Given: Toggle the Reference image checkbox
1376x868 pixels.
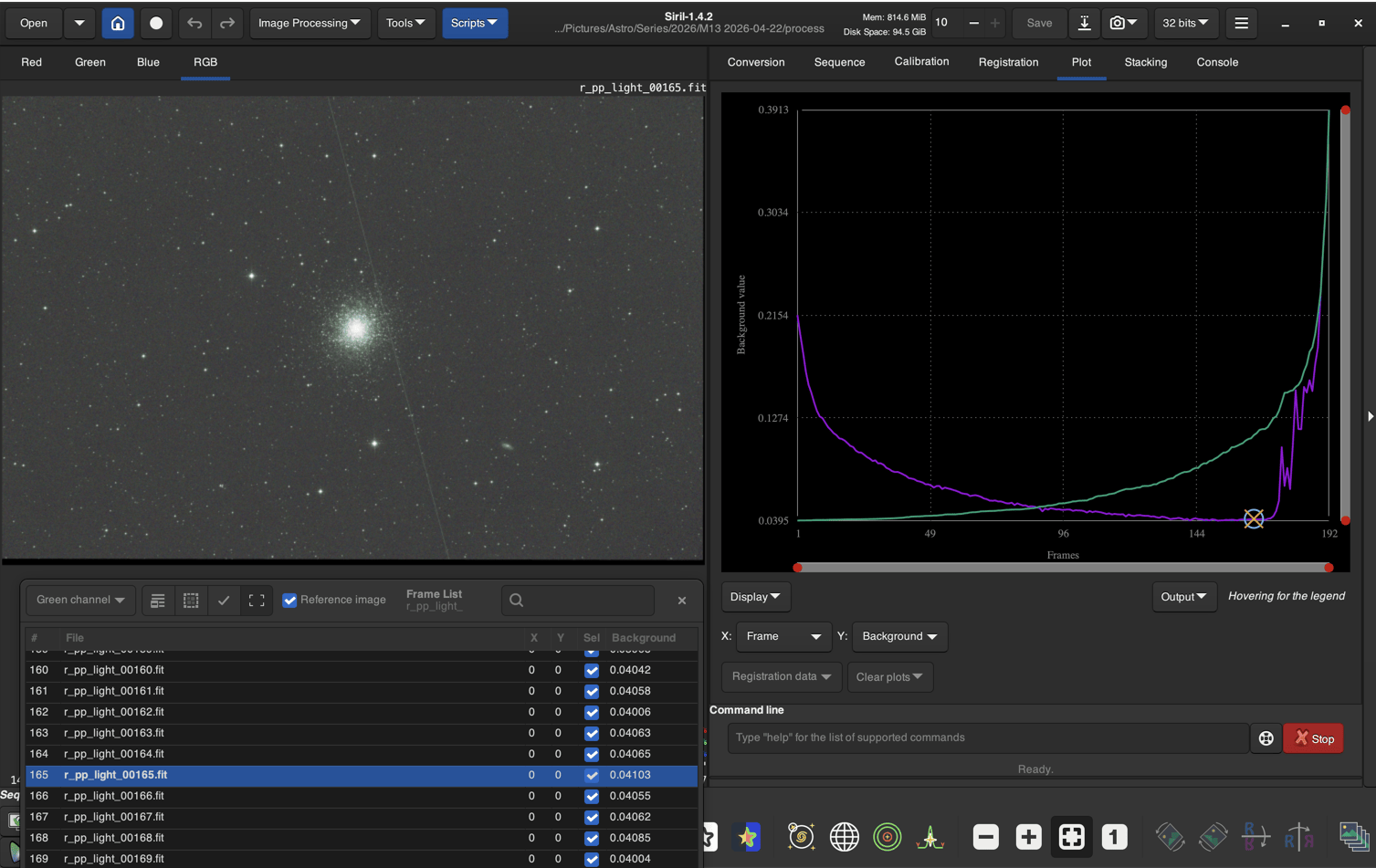Looking at the screenshot, I should click(289, 600).
